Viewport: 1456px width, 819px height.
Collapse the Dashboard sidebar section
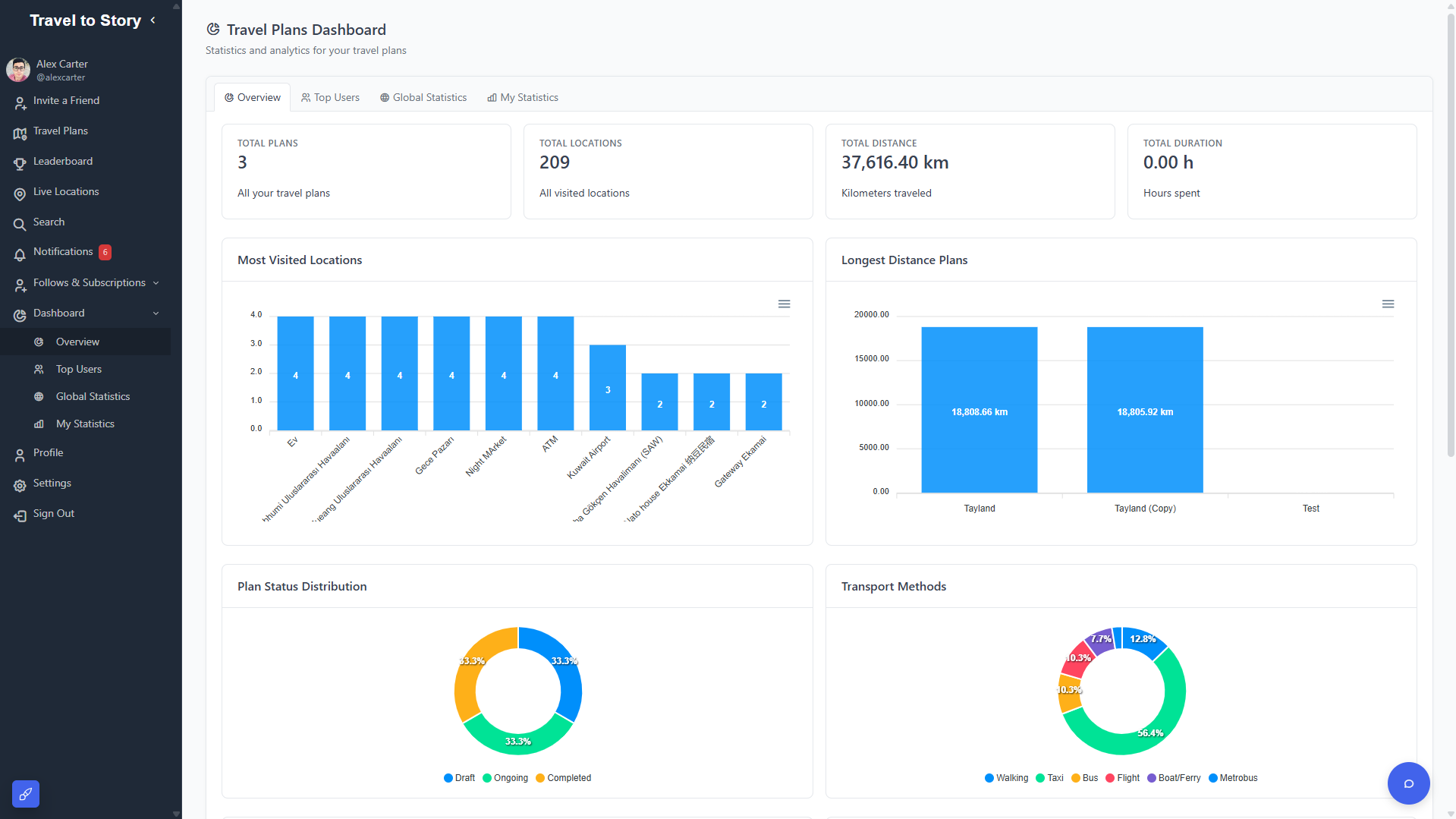pyautogui.click(x=156, y=313)
